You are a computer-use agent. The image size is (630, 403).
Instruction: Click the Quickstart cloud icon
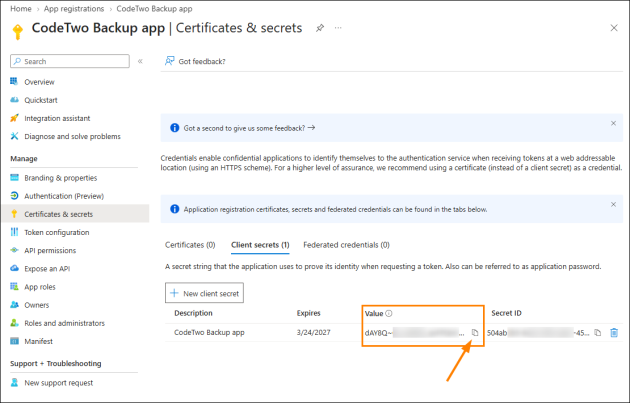(14, 100)
